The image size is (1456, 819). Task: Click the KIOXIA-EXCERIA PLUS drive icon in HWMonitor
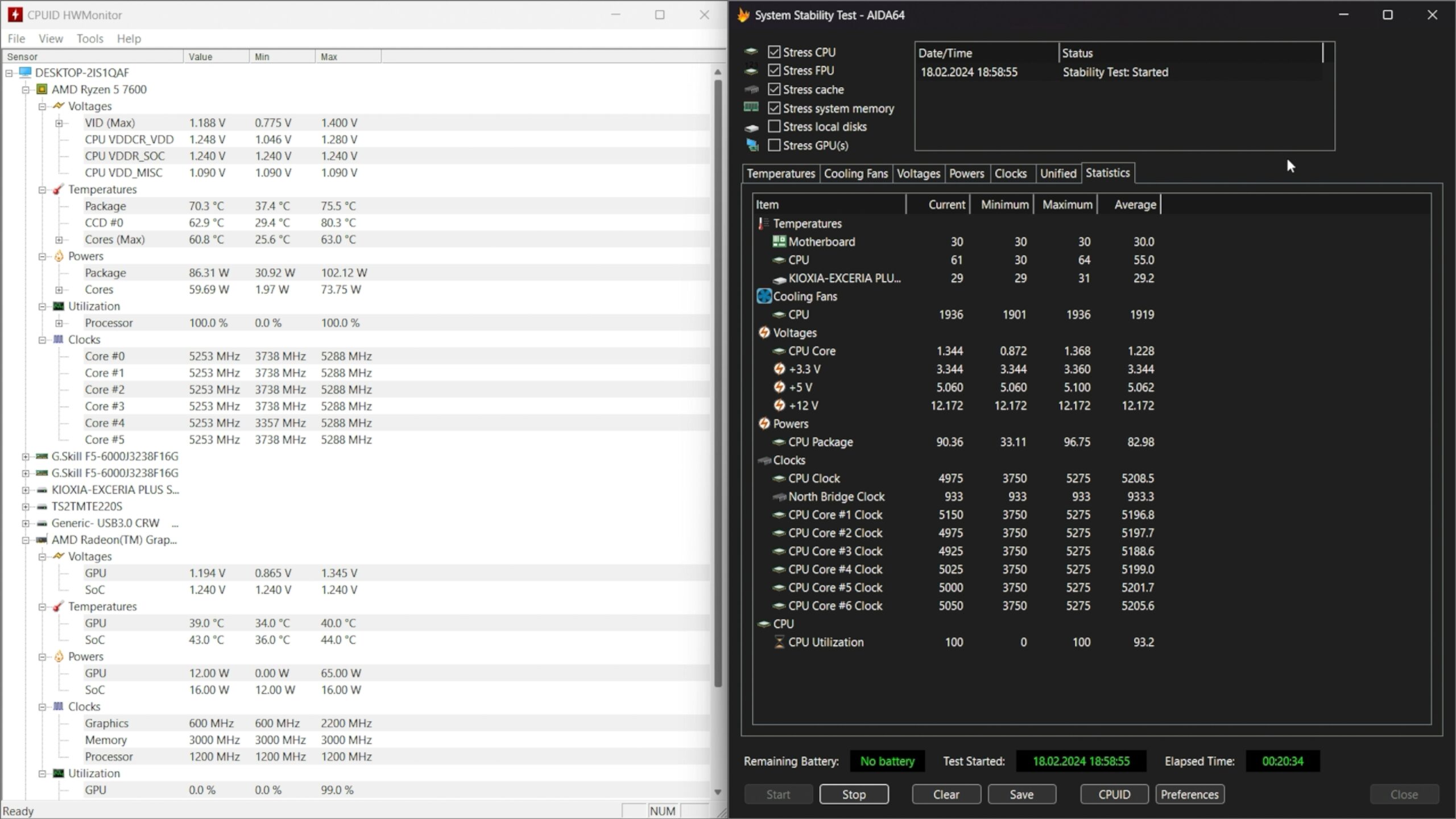pyautogui.click(x=42, y=490)
